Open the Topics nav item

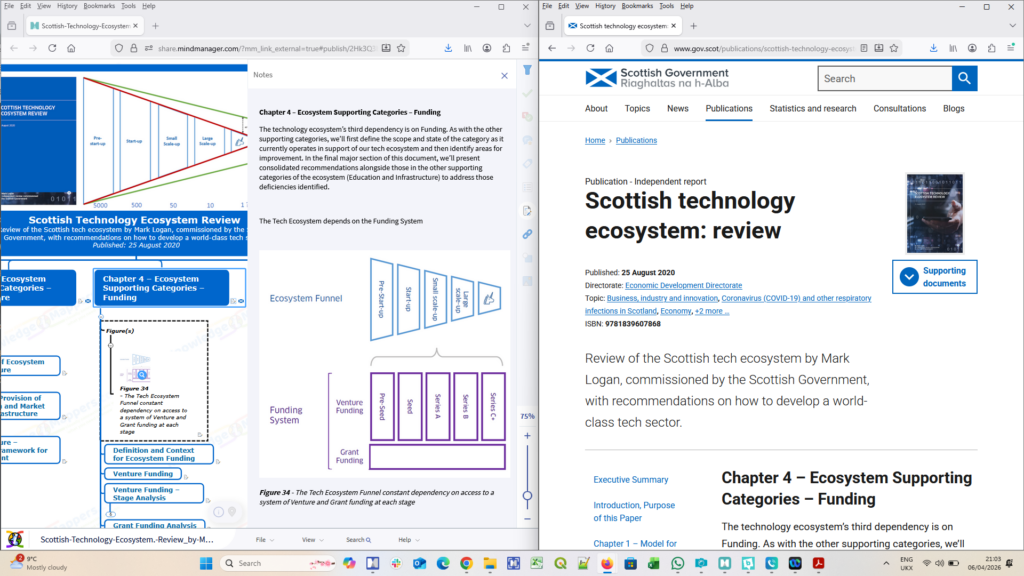pos(637,108)
